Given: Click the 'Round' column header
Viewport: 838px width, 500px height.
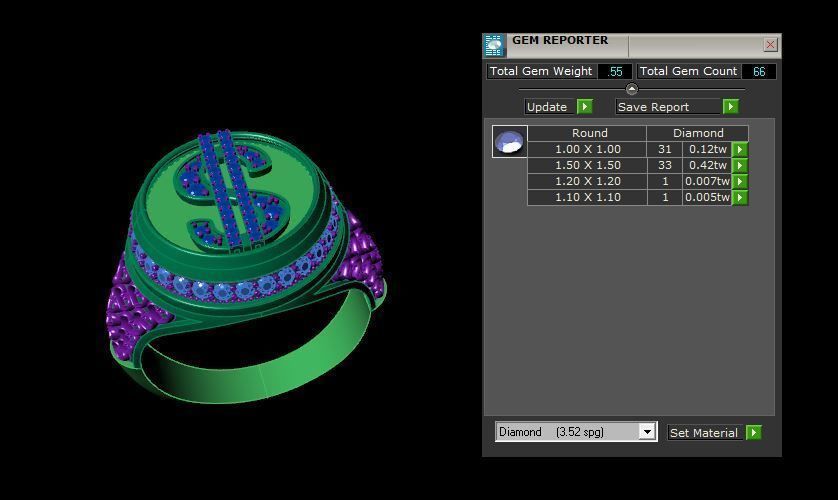Looking at the screenshot, I should [587, 133].
